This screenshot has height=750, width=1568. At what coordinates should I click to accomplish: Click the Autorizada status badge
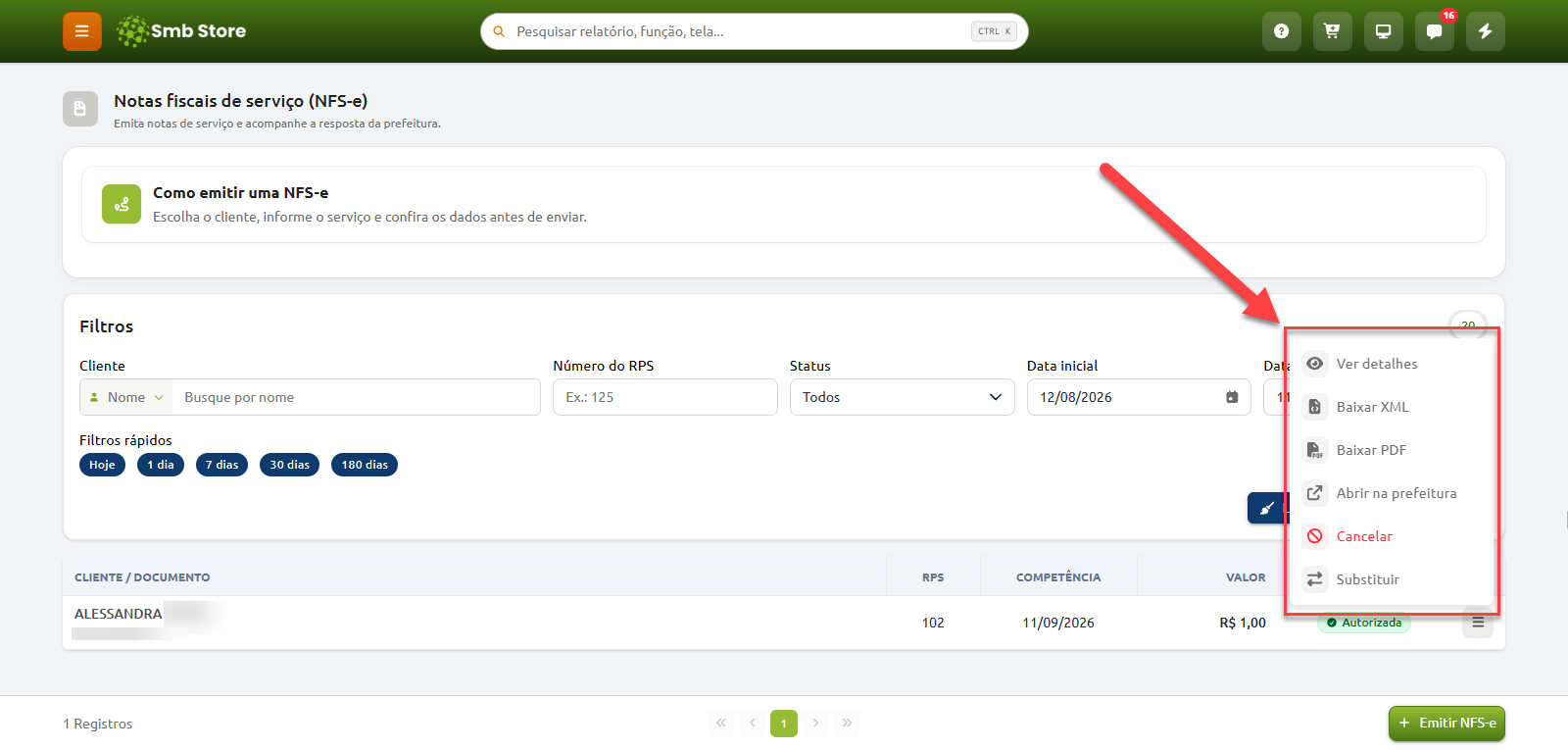[x=1364, y=623]
